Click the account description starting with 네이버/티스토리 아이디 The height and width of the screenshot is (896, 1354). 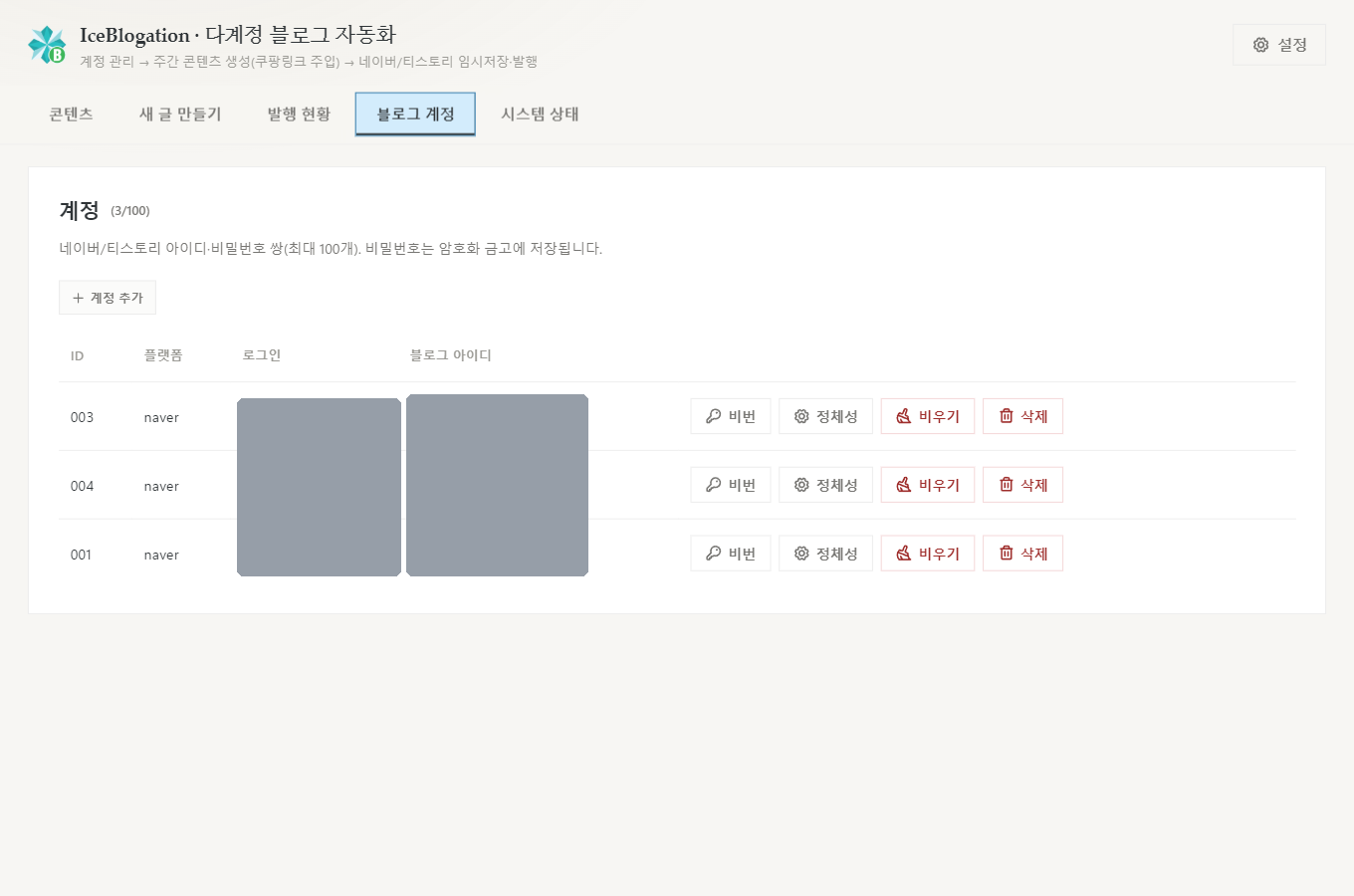[331, 249]
